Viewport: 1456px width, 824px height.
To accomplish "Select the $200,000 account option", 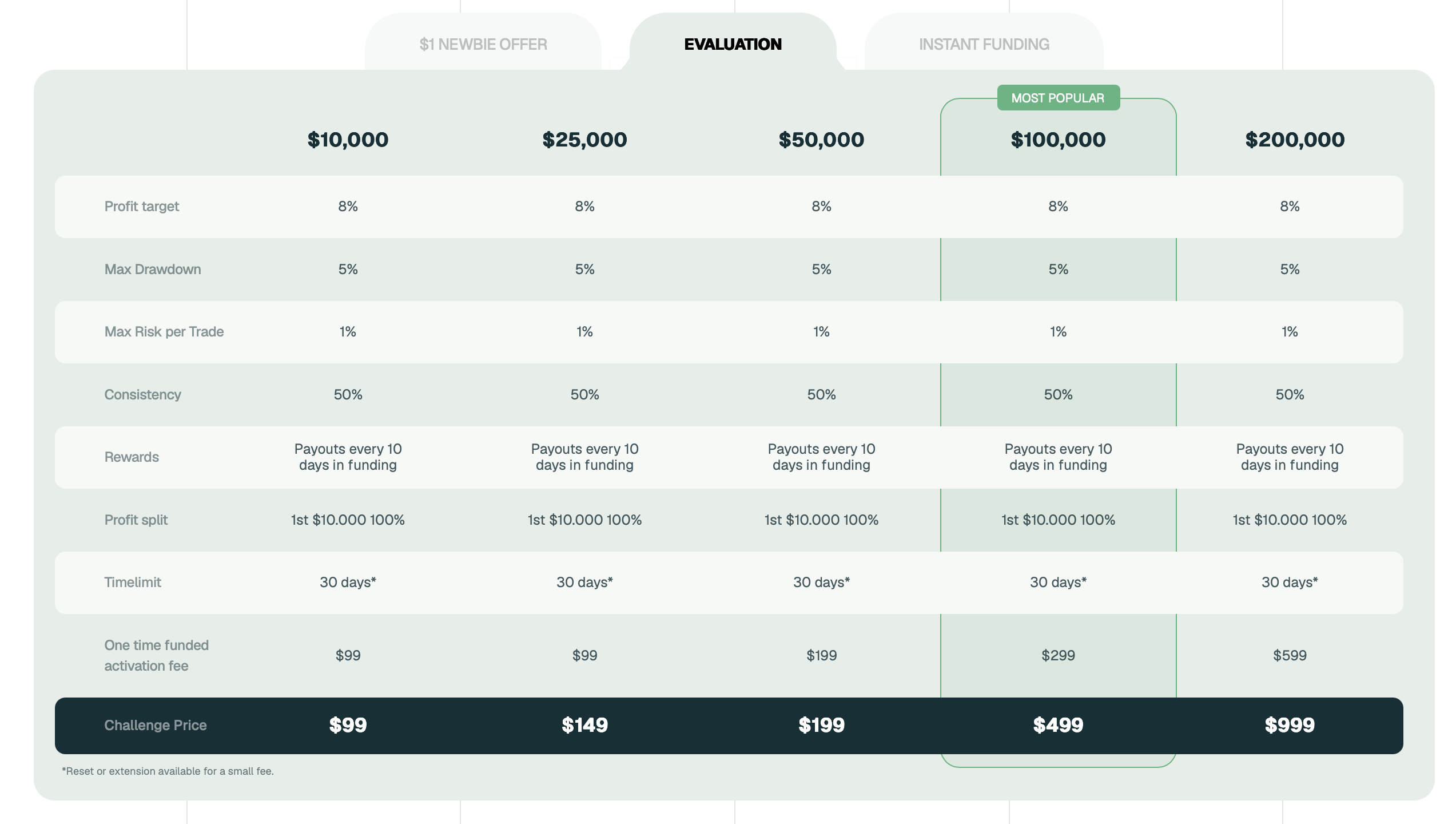I will (1295, 139).
